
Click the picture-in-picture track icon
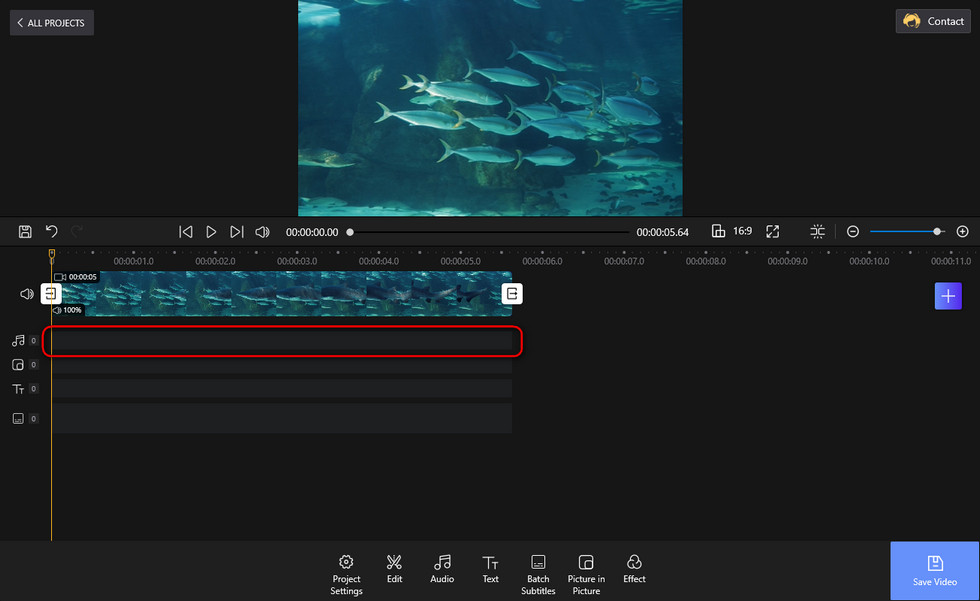click(x=18, y=365)
